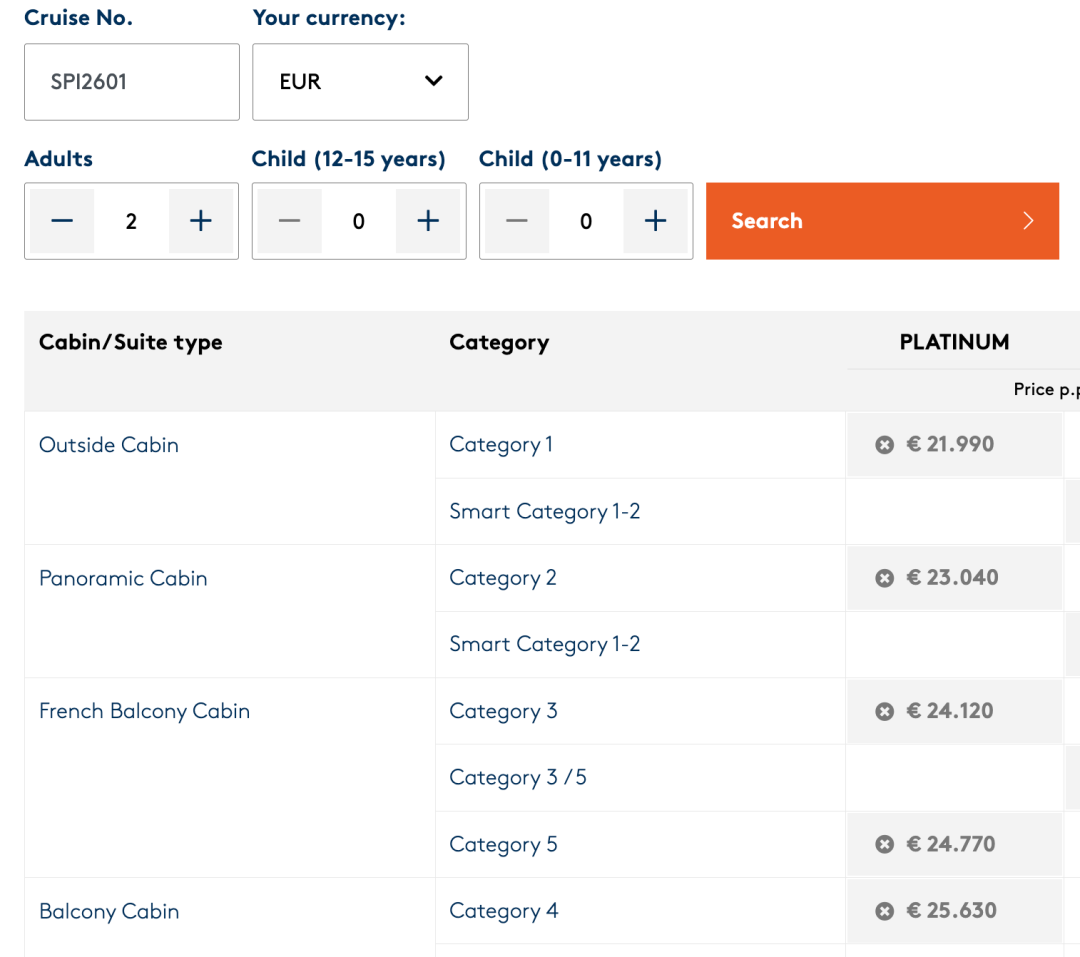Open the Outside Cabin link
Viewport: 1080px width, 957px height.
pyautogui.click(x=109, y=445)
